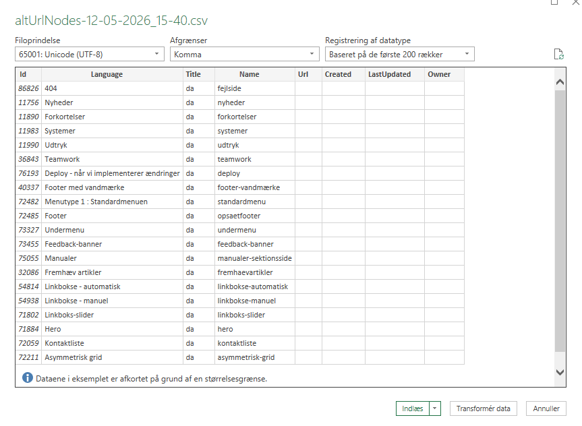Select the cell with Id 11890
Viewport: 582px width, 426px height.
(29, 117)
